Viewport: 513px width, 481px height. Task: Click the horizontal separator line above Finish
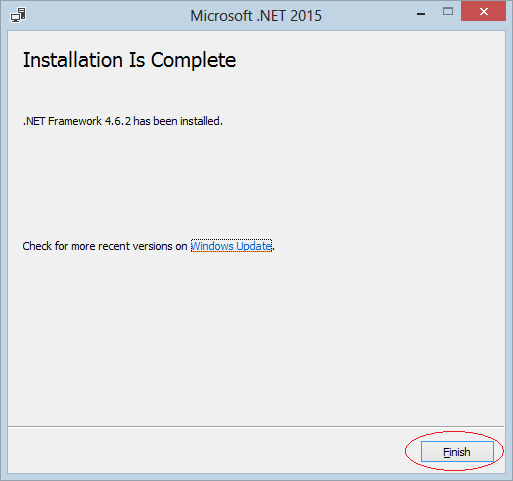[x=256, y=426]
